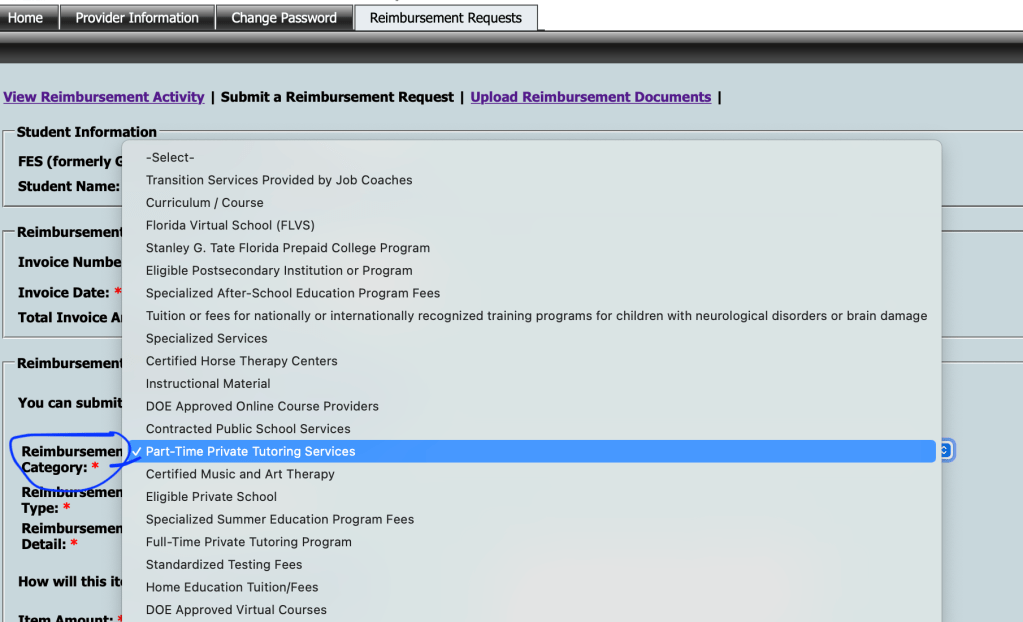Select the Reimbursement Requests tab
Screen dimensions: 1023x622
(x=445, y=18)
